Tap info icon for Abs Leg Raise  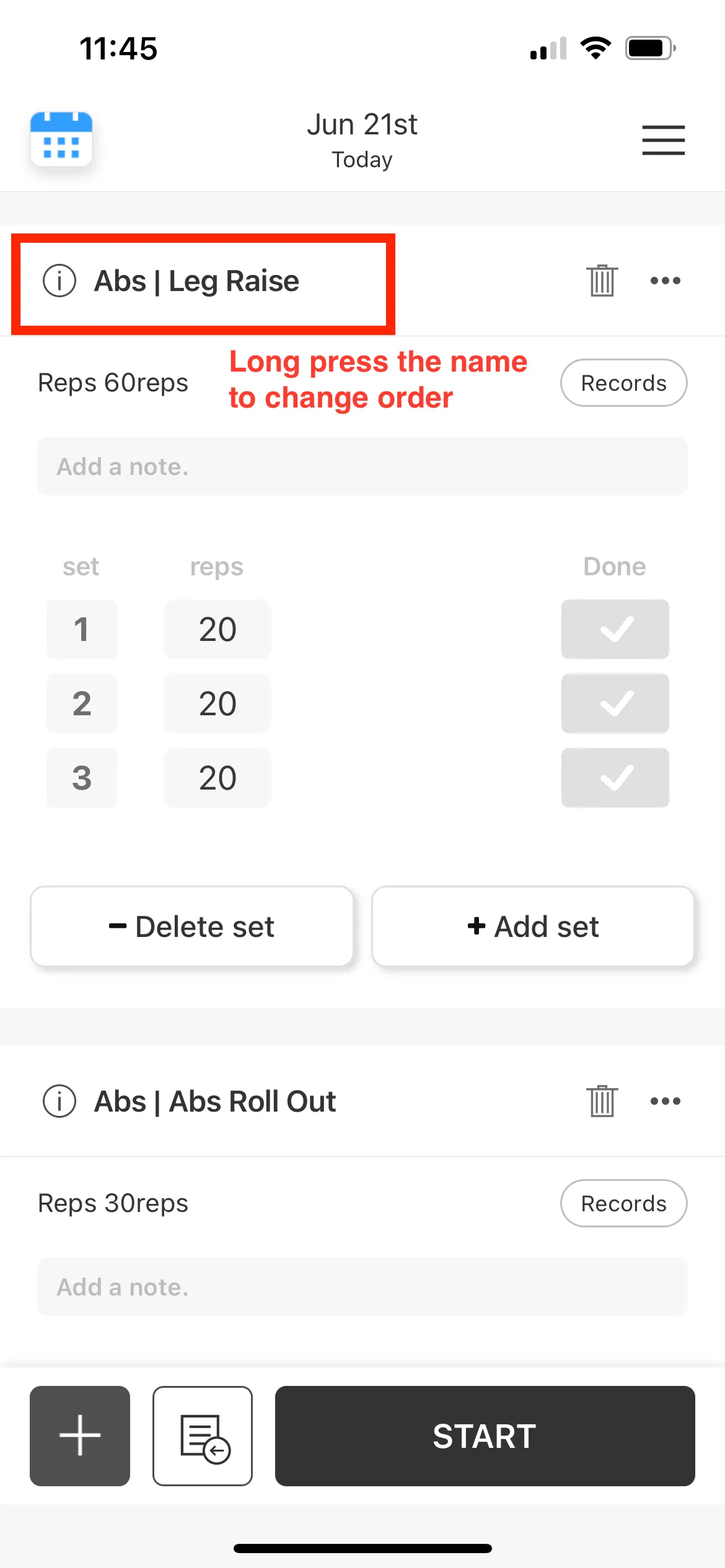tap(59, 281)
